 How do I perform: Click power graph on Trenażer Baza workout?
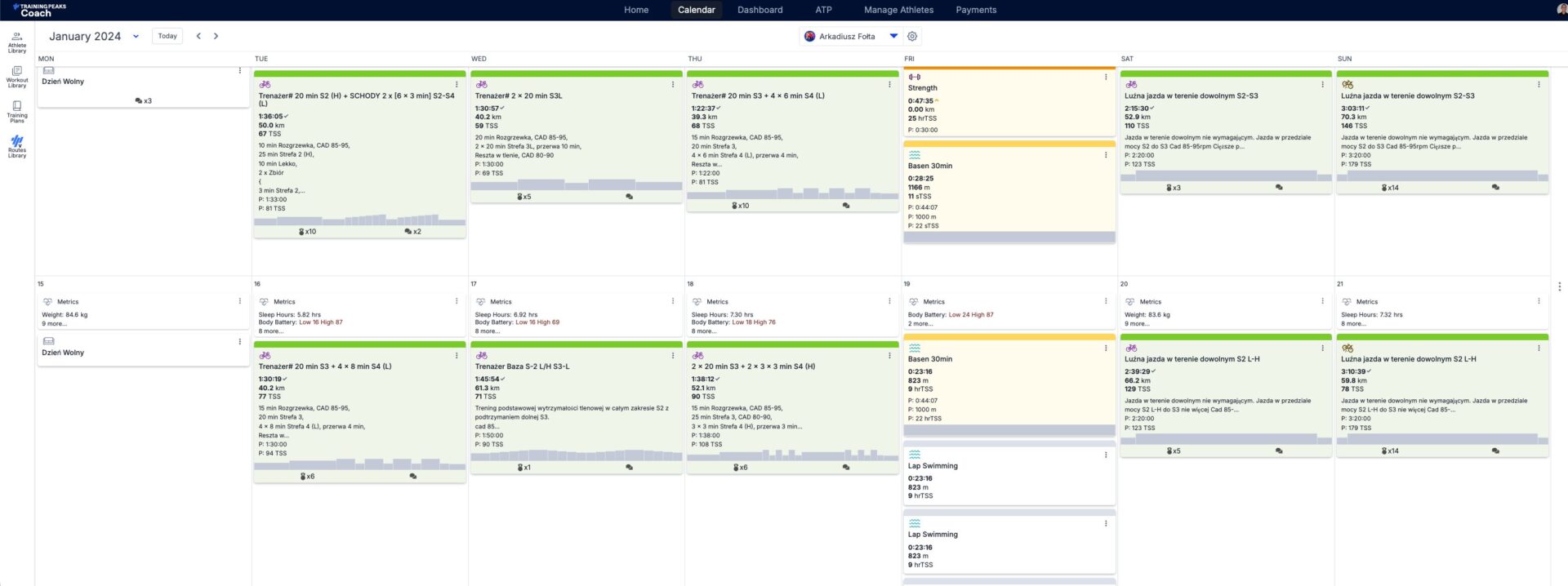pos(576,455)
